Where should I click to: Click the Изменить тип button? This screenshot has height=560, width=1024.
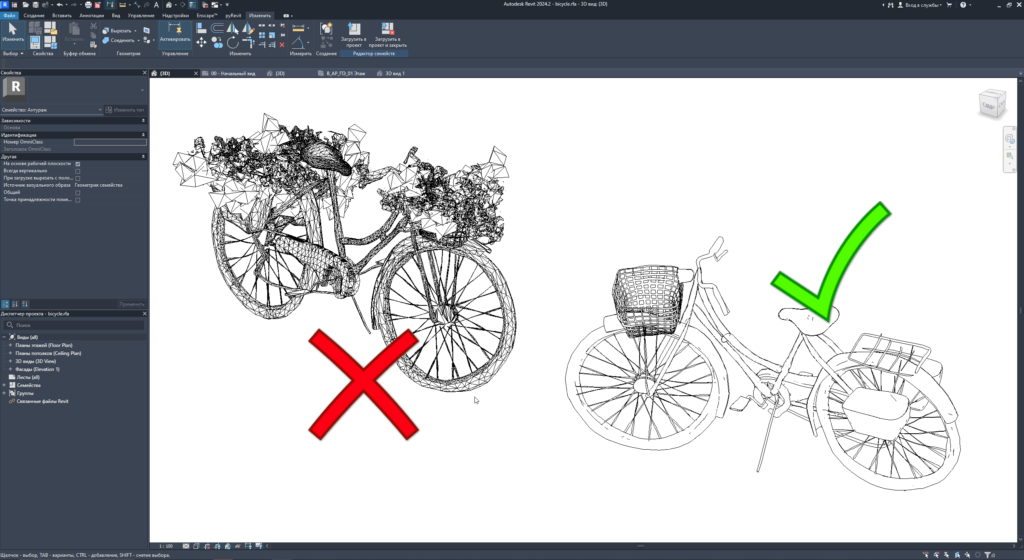coord(125,110)
